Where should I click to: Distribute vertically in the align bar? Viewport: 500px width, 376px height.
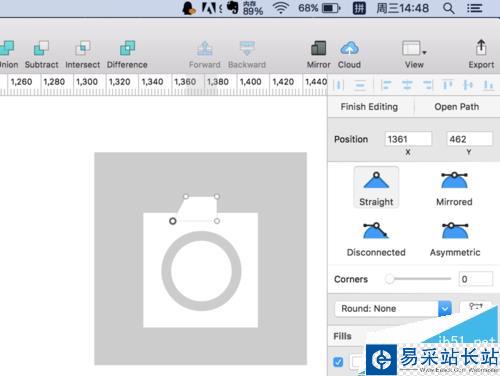(360, 85)
